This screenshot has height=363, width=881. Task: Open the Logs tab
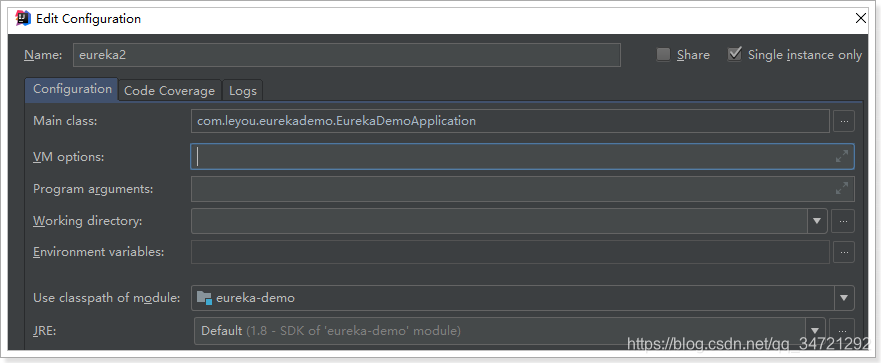(x=243, y=90)
